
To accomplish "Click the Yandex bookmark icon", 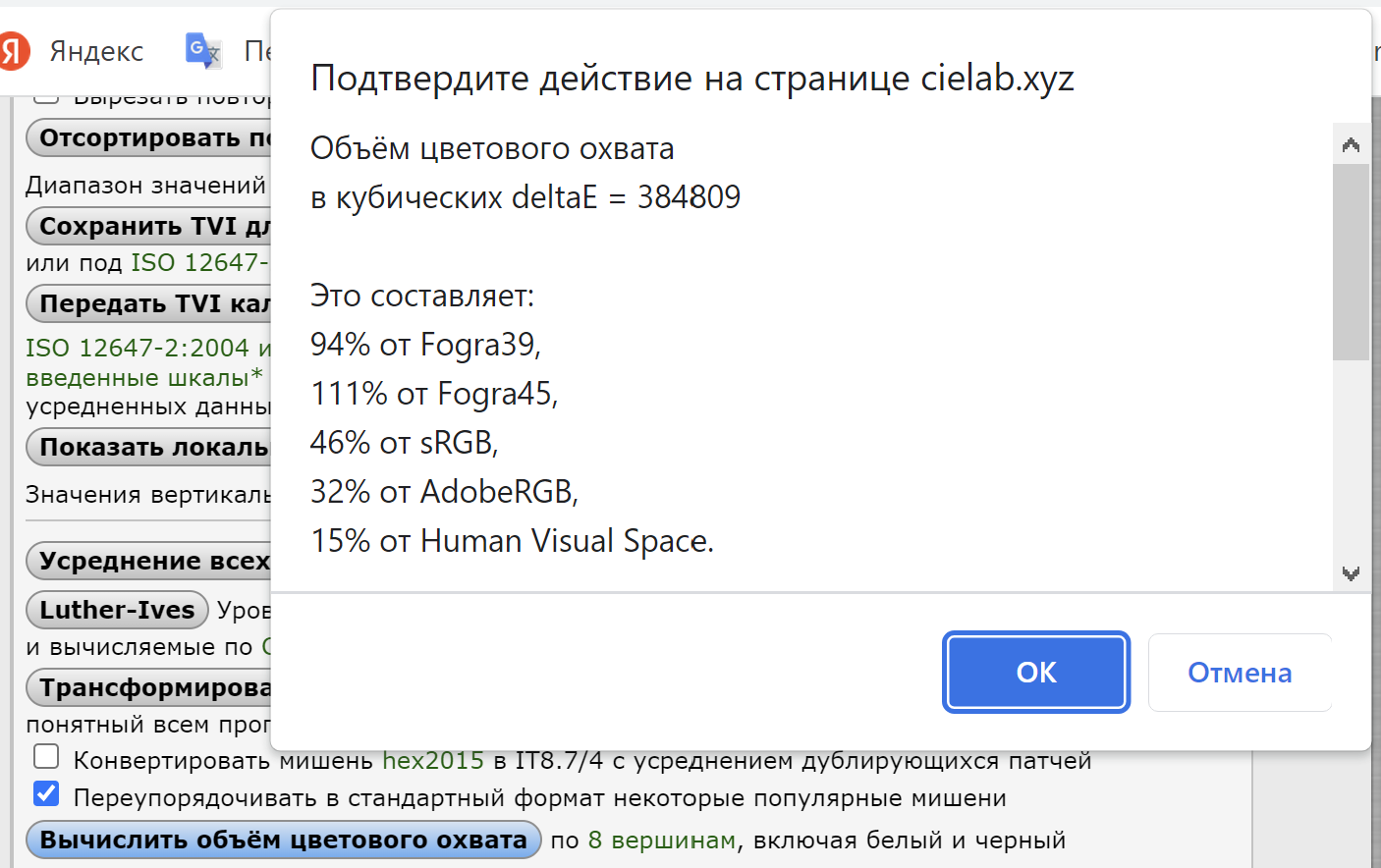I will click(14, 51).
